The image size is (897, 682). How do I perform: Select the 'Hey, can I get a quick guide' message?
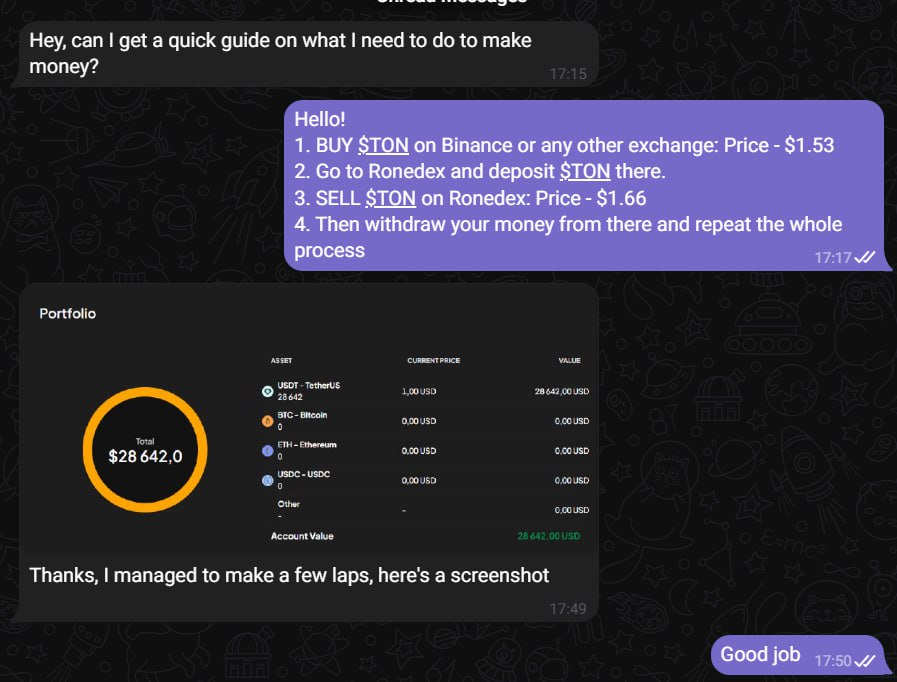coord(280,54)
